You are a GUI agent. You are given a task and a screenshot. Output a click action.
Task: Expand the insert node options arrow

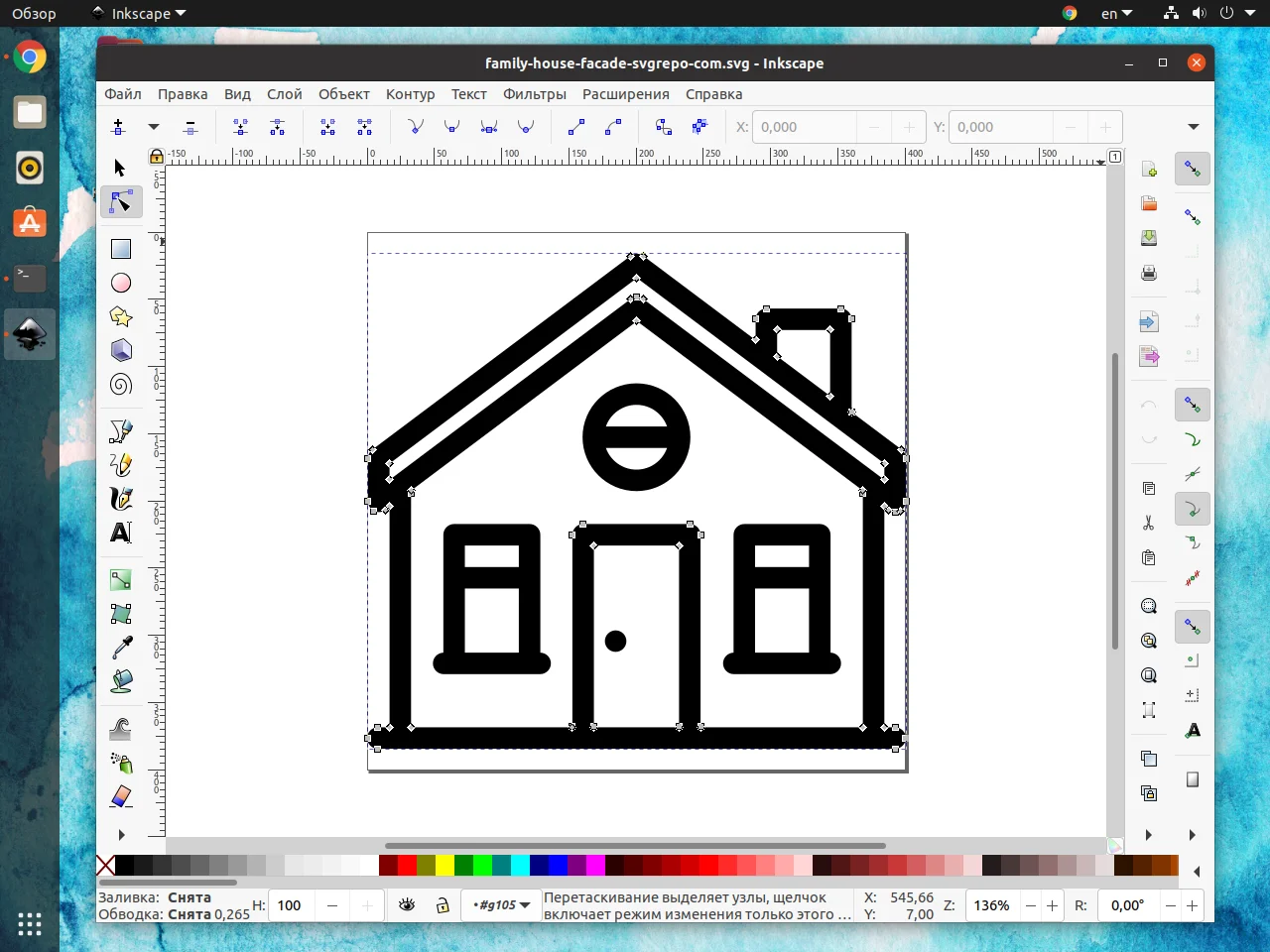[x=154, y=127]
